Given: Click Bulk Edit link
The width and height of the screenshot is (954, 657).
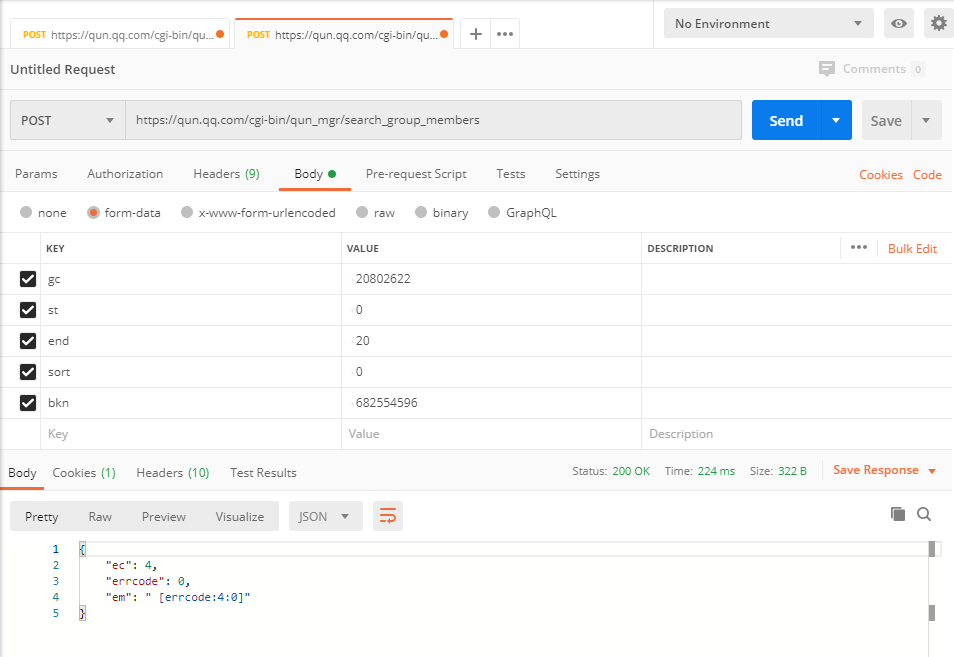Looking at the screenshot, I should point(912,248).
